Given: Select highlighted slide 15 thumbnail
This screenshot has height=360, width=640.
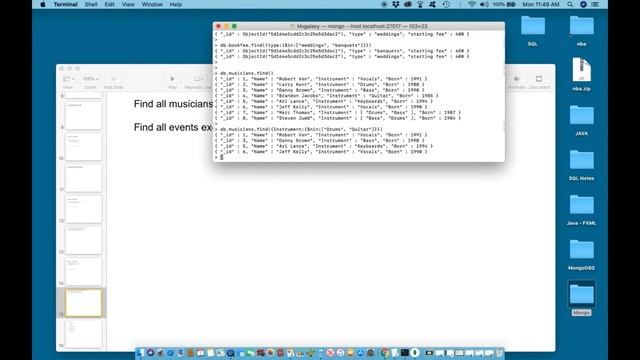Looking at the screenshot, I should (83, 303).
